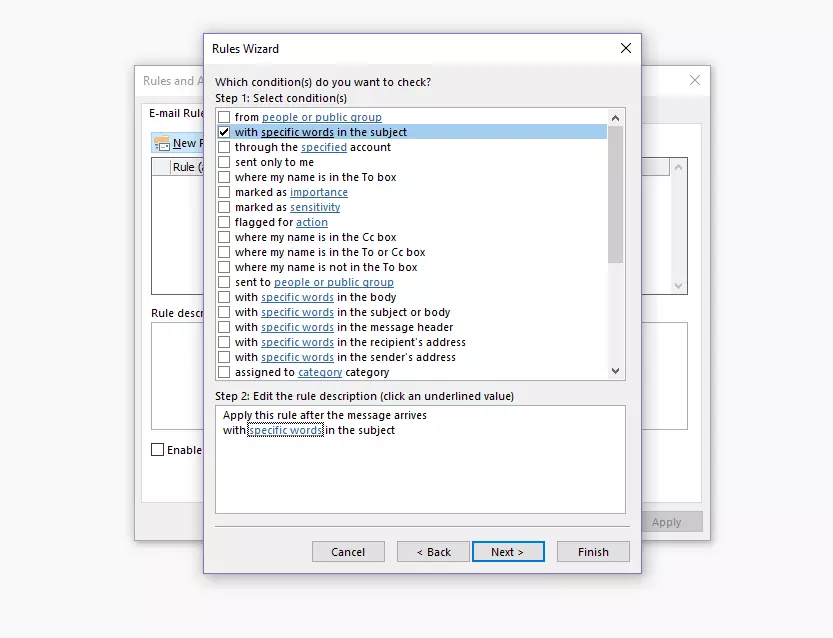
Task: Check 'where my name is in the To or Cc box'
Action: (x=224, y=252)
